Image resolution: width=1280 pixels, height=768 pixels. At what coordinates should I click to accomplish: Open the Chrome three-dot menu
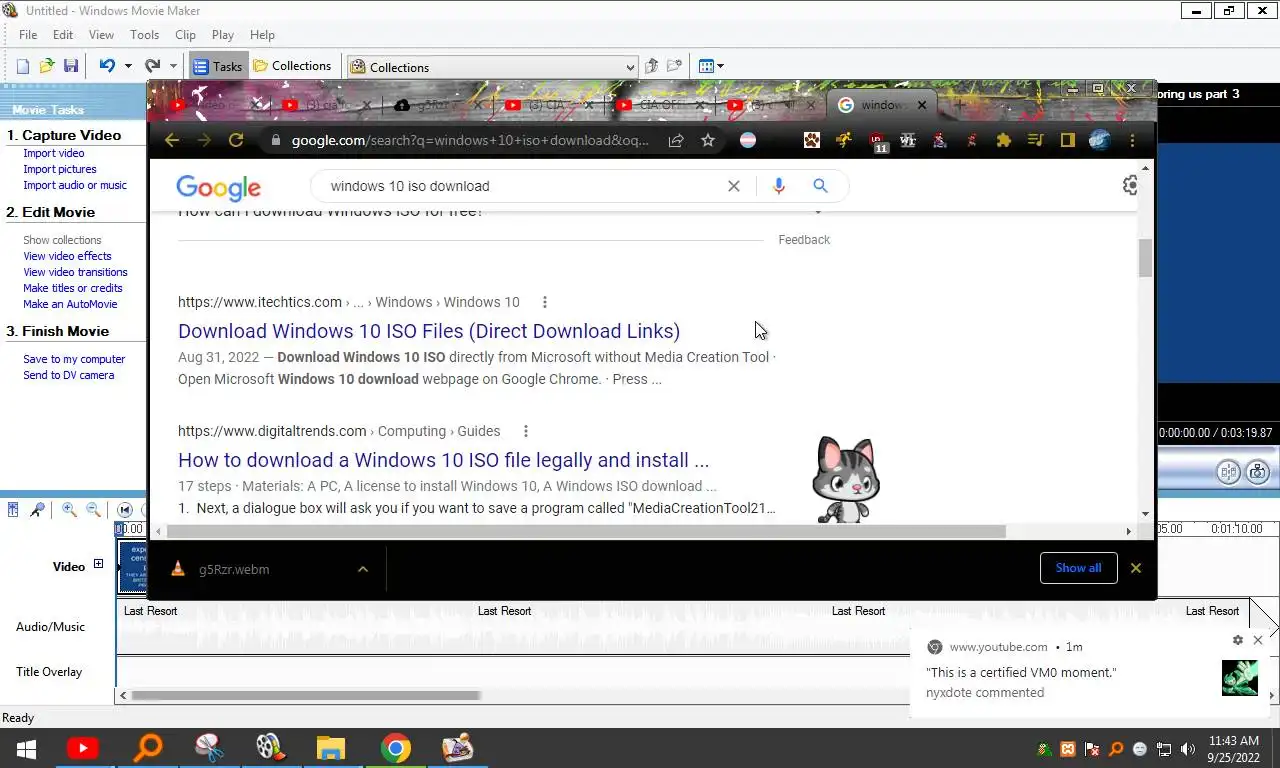(x=1132, y=140)
